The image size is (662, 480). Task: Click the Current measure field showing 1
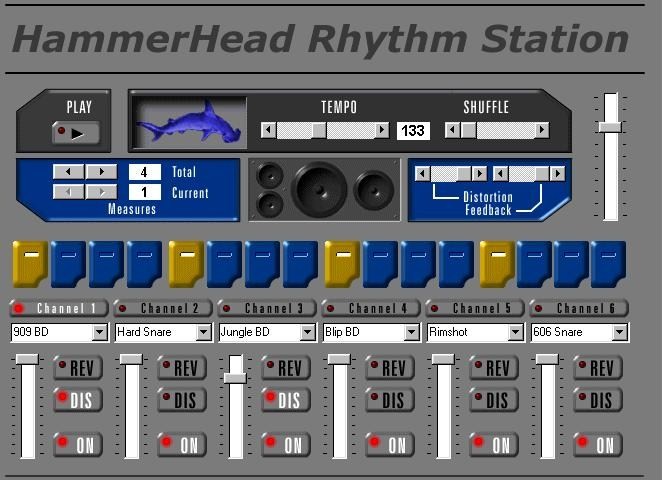[x=144, y=192]
